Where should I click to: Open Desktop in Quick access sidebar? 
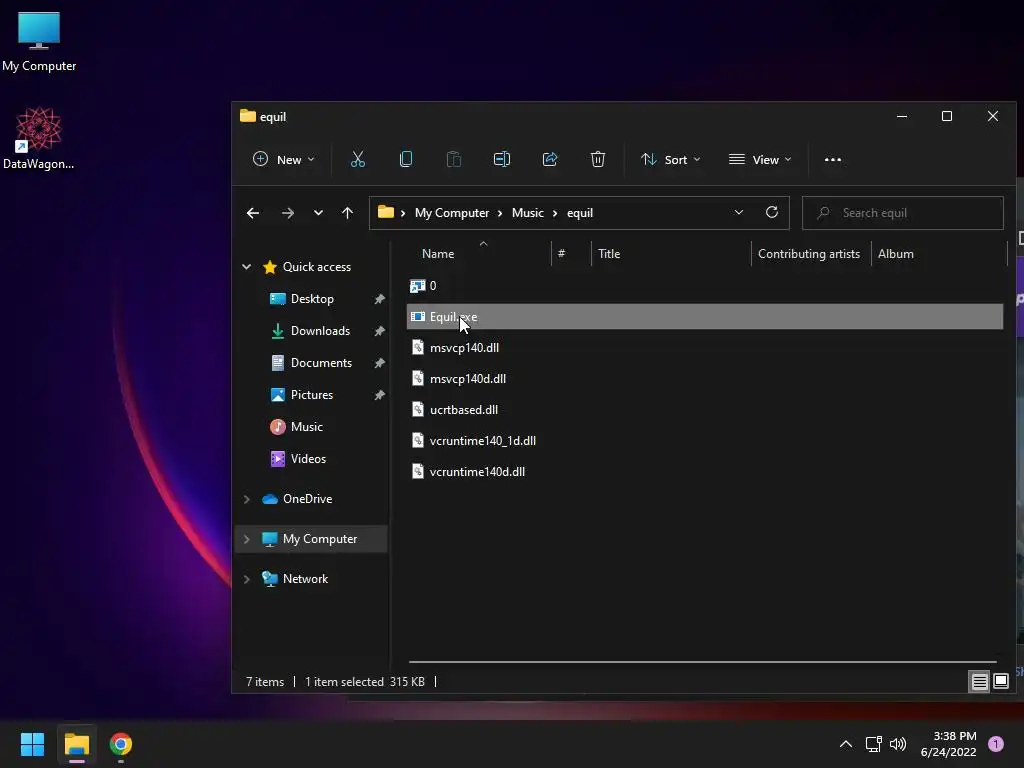click(312, 299)
